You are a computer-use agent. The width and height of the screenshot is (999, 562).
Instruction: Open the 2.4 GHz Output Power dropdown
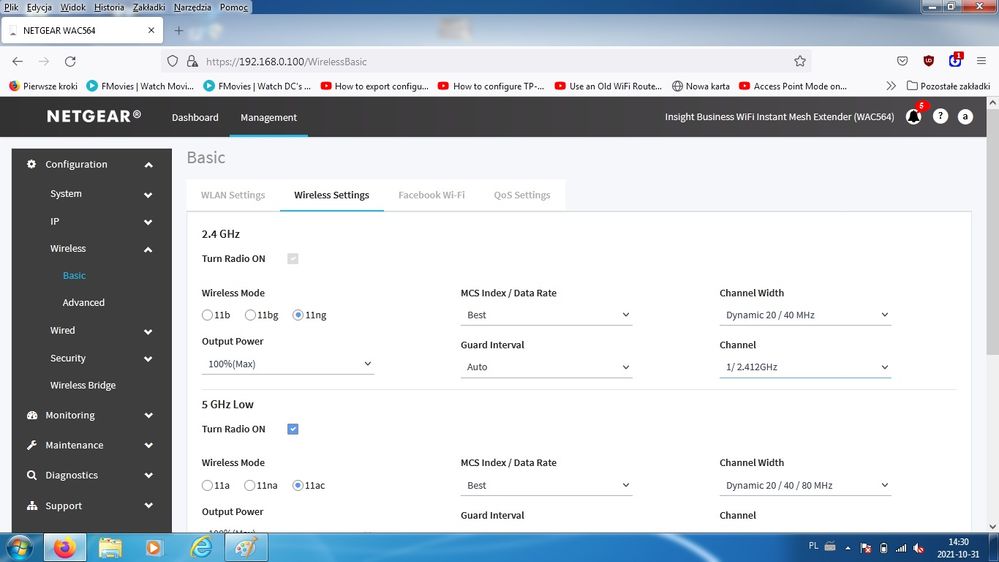pyautogui.click(x=288, y=364)
